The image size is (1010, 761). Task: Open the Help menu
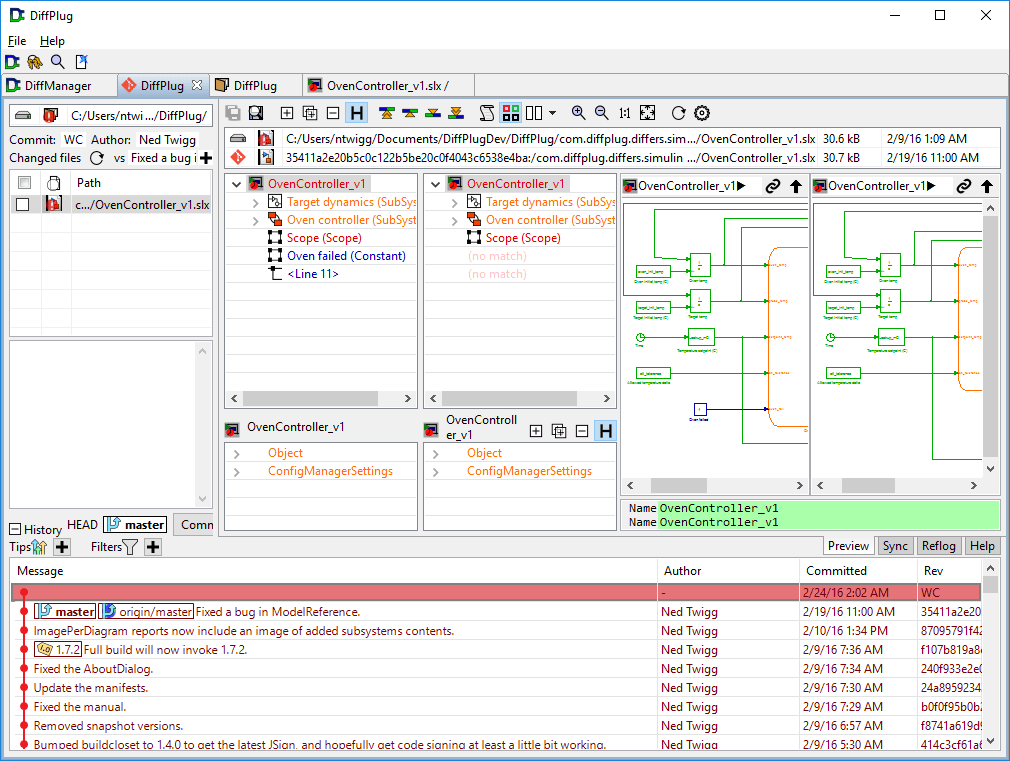[x=52, y=41]
